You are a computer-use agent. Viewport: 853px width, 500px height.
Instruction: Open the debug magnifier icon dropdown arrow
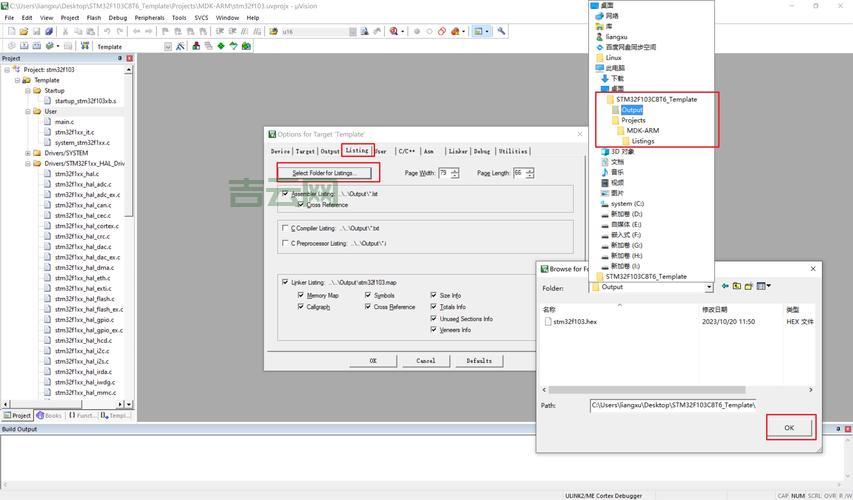point(403,32)
